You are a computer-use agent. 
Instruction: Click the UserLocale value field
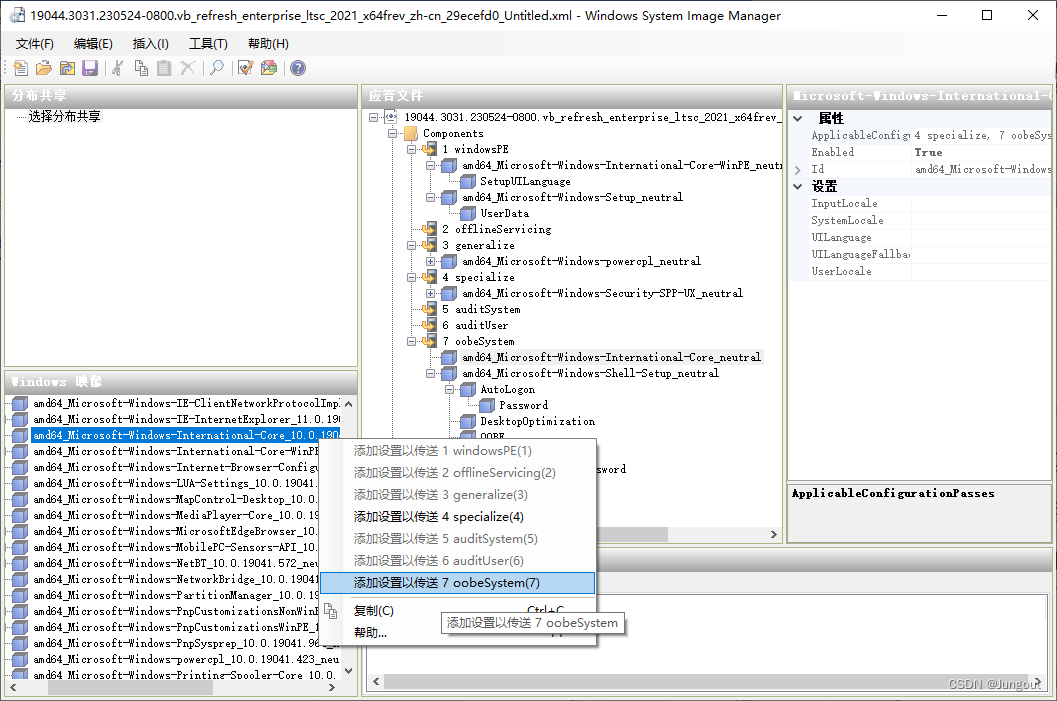click(981, 272)
